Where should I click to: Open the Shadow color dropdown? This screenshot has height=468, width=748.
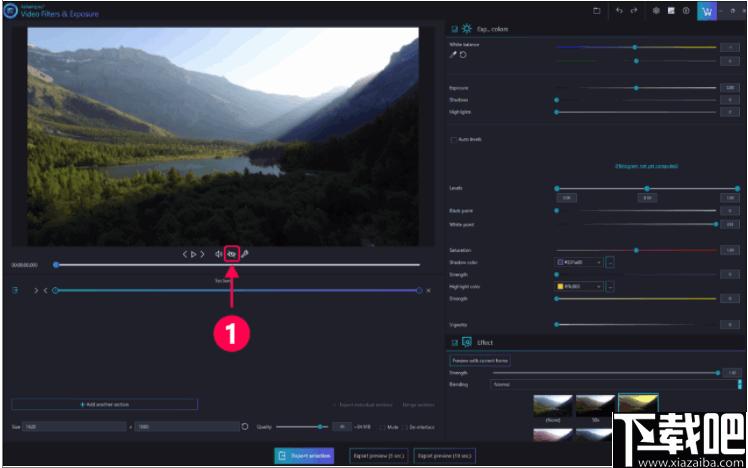(x=579, y=262)
